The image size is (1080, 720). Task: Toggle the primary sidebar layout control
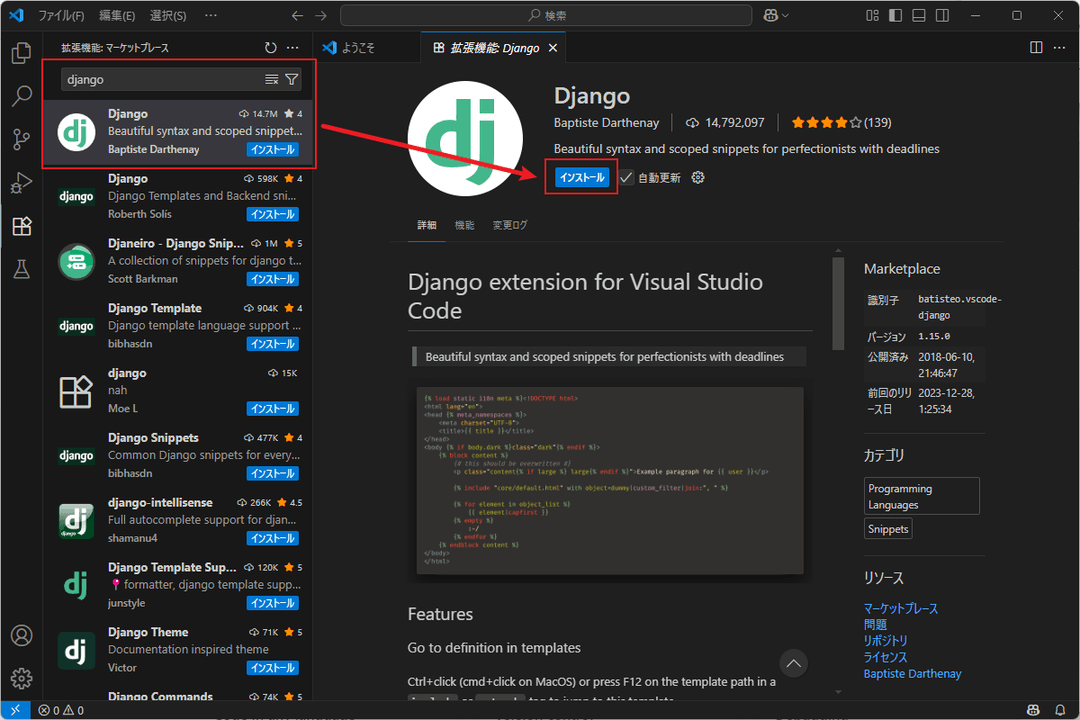coord(893,15)
